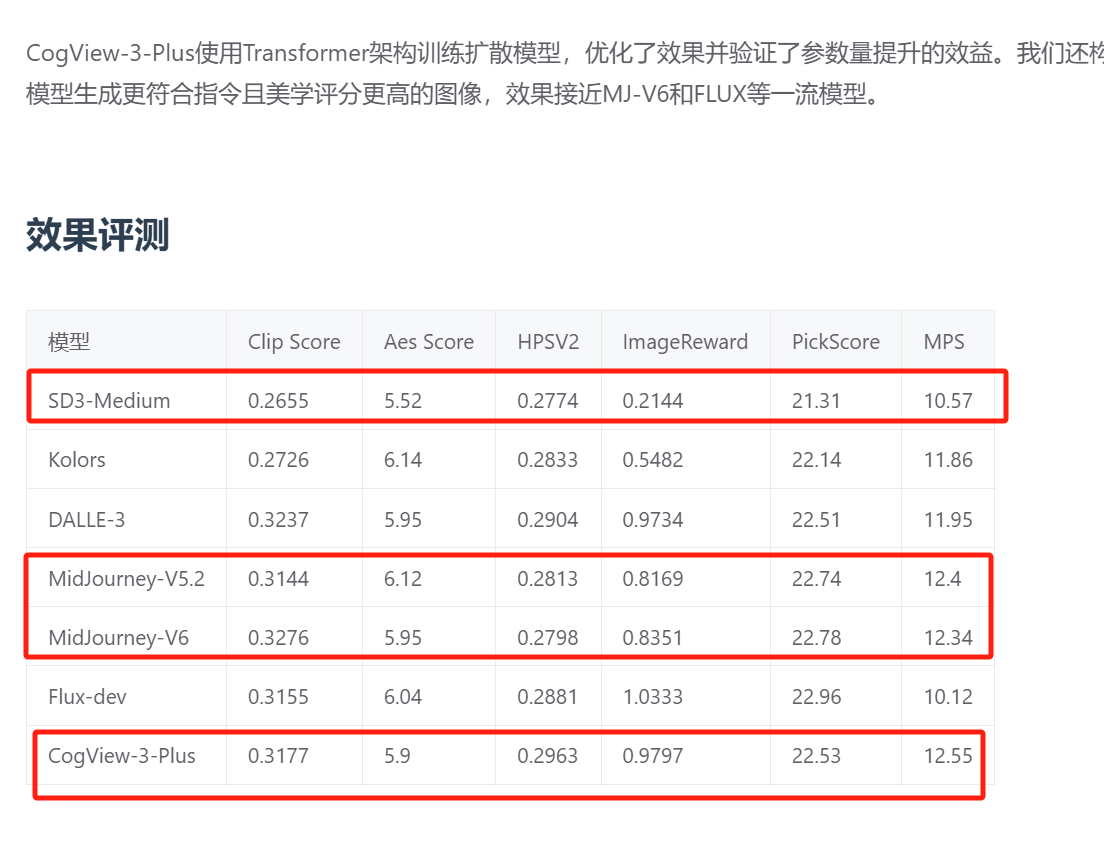Click MidJourney-V6 Clip Score value 0.3276

tap(278, 638)
